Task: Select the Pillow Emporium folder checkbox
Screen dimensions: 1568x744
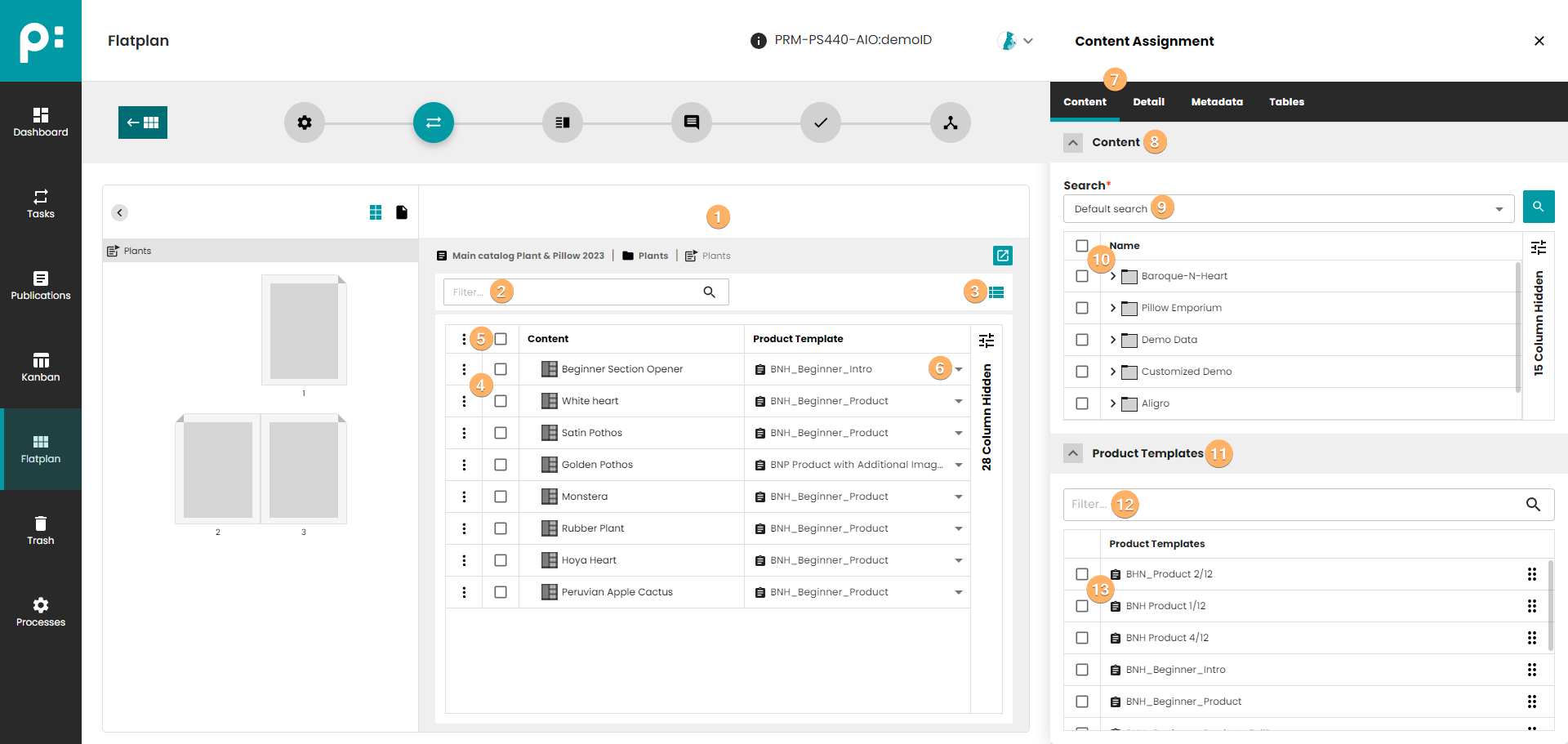Action: click(1082, 308)
